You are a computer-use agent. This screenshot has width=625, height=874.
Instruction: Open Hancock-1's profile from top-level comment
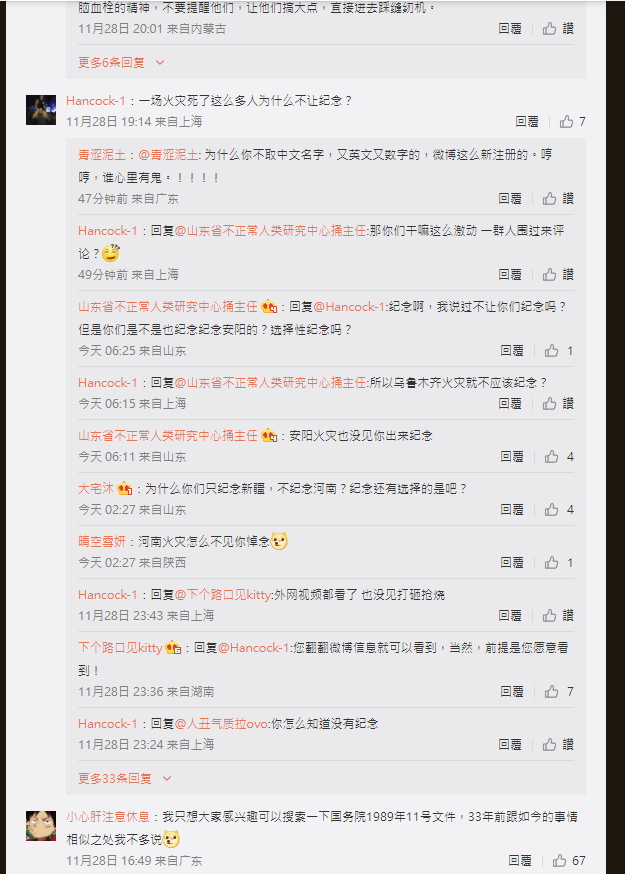pos(96,101)
